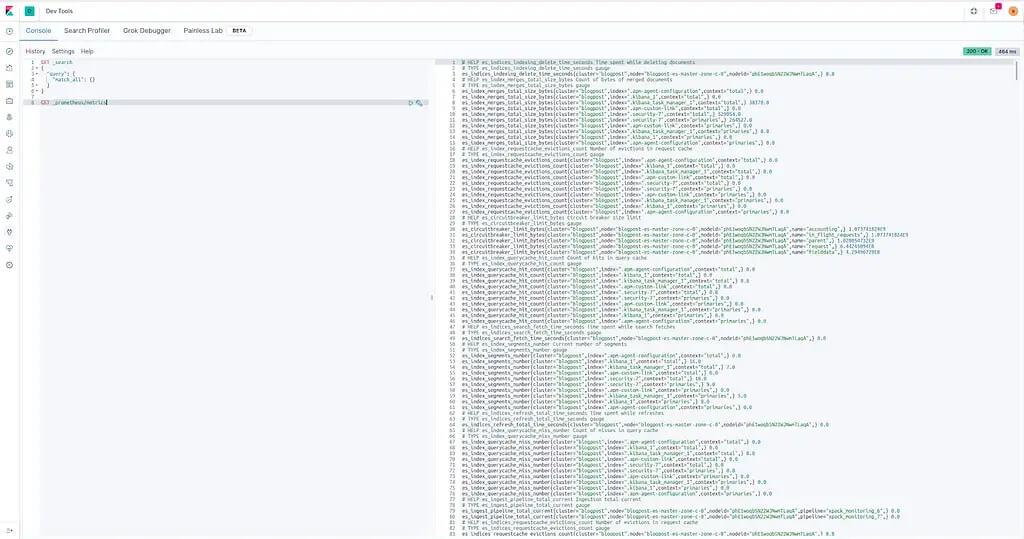Screen dimensions: 1024x539
Task: Click the splitter handle between editor and output
Action: pos(432,297)
